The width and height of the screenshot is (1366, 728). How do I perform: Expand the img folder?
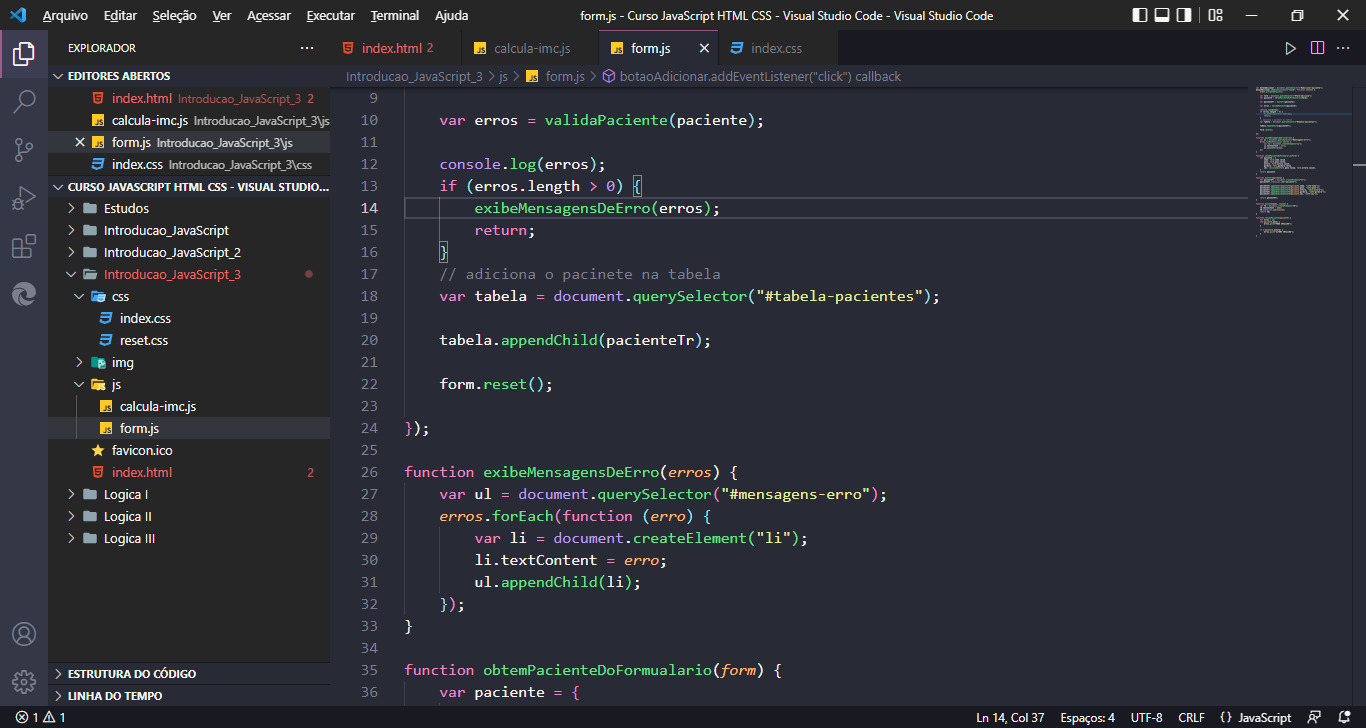point(189,362)
